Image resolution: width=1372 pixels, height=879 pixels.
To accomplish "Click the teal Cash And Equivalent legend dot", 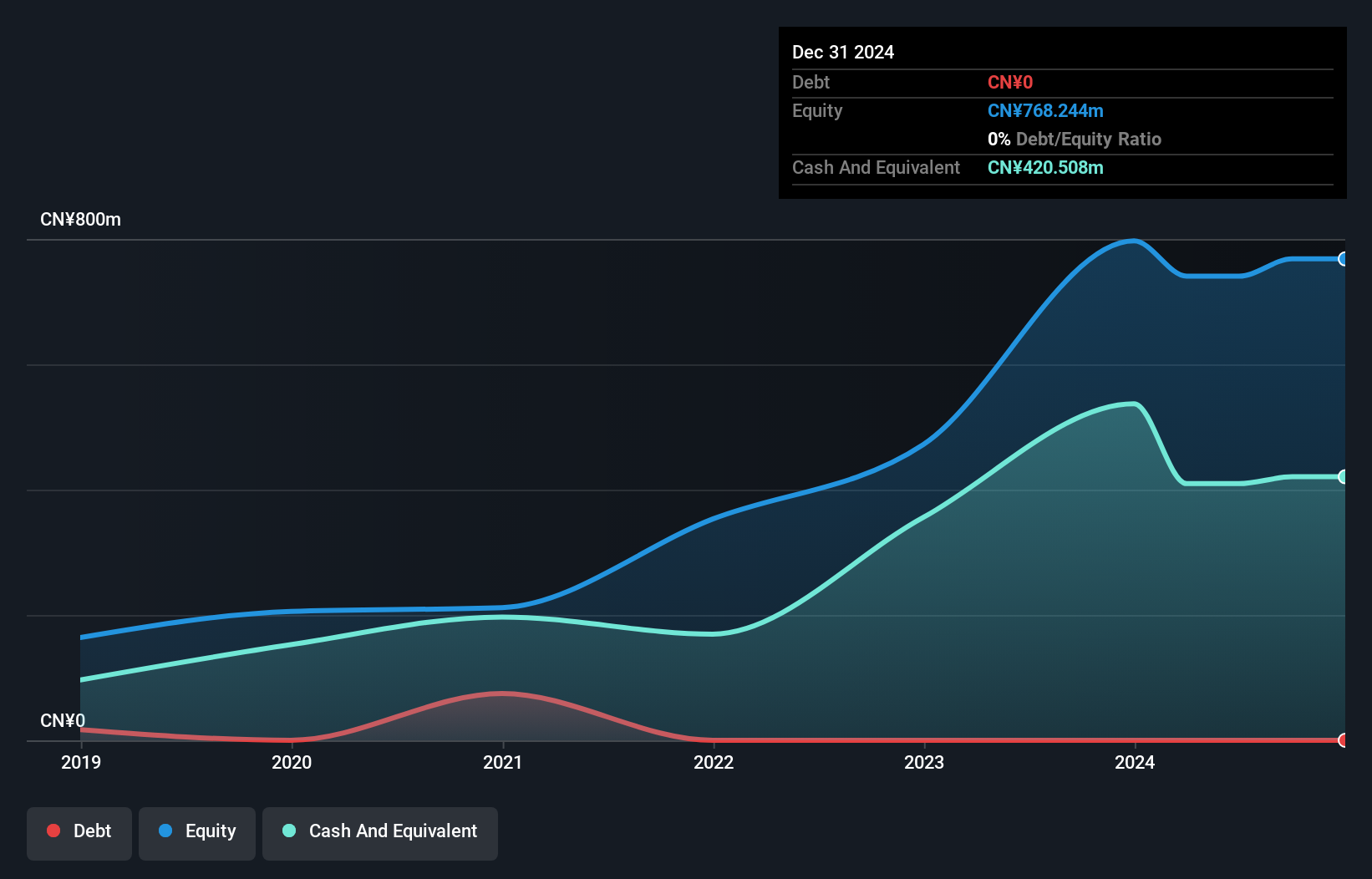I will tap(289, 831).
